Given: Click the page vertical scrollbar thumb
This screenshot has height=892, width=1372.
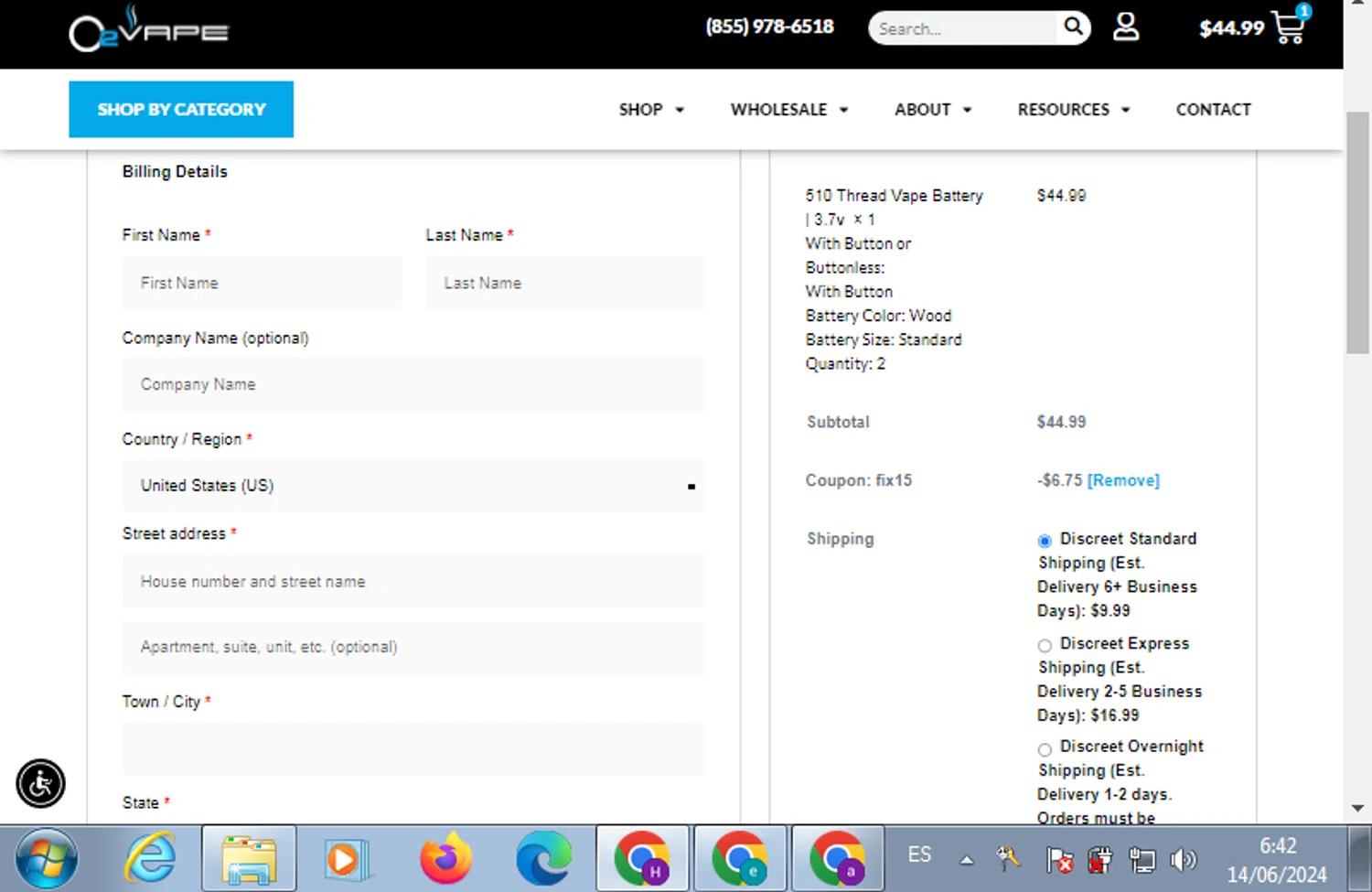Looking at the screenshot, I should pyautogui.click(x=1357, y=233).
